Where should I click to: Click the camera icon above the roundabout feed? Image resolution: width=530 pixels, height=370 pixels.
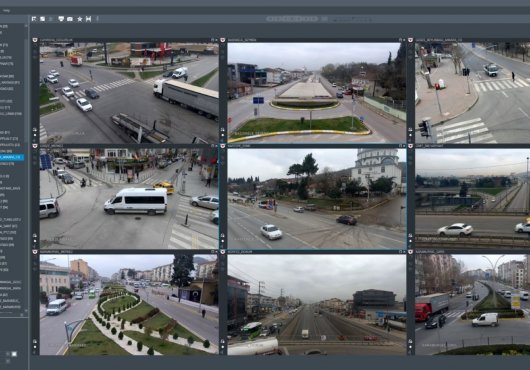222,40
